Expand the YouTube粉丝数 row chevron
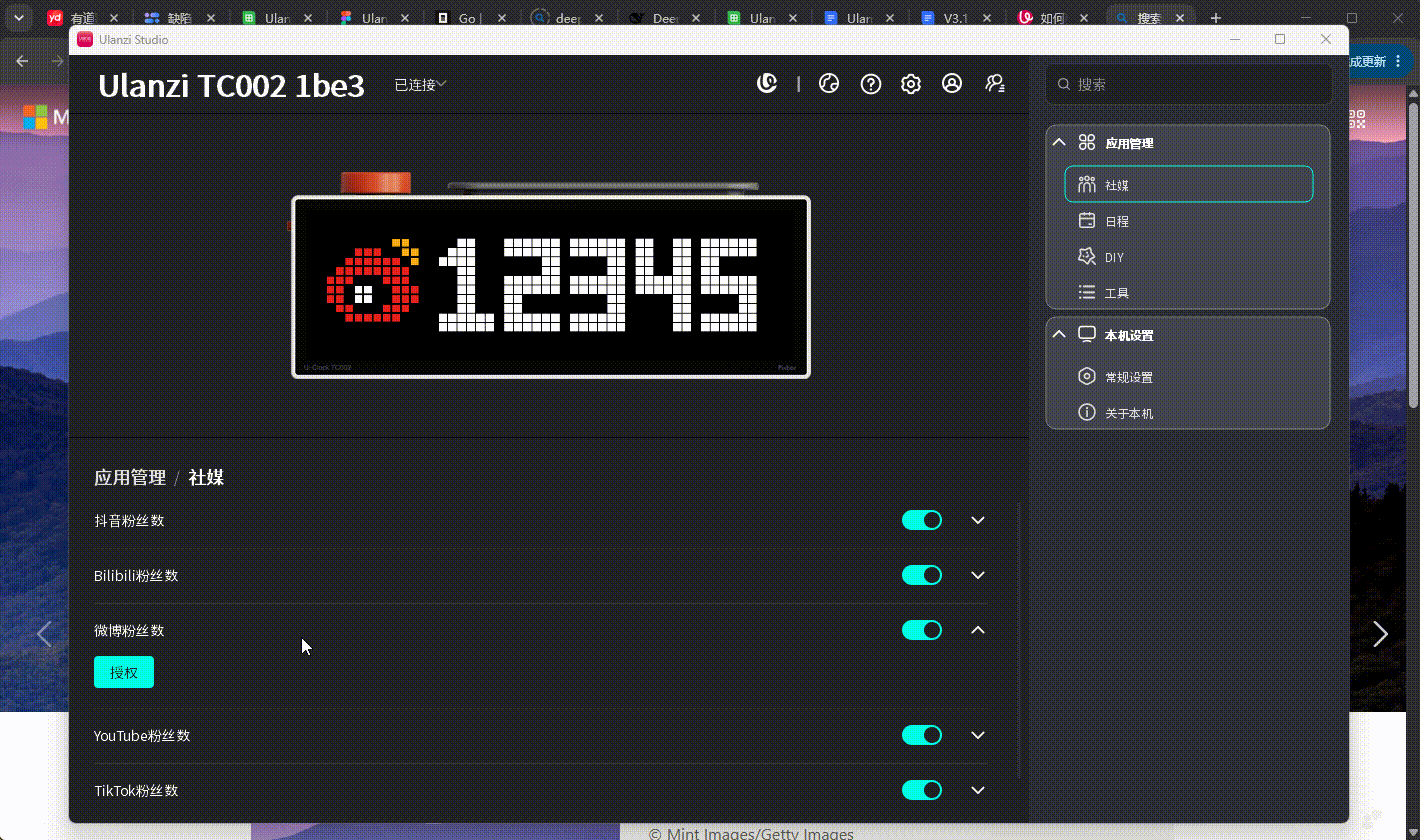Viewport: 1420px width, 840px height. (978, 735)
